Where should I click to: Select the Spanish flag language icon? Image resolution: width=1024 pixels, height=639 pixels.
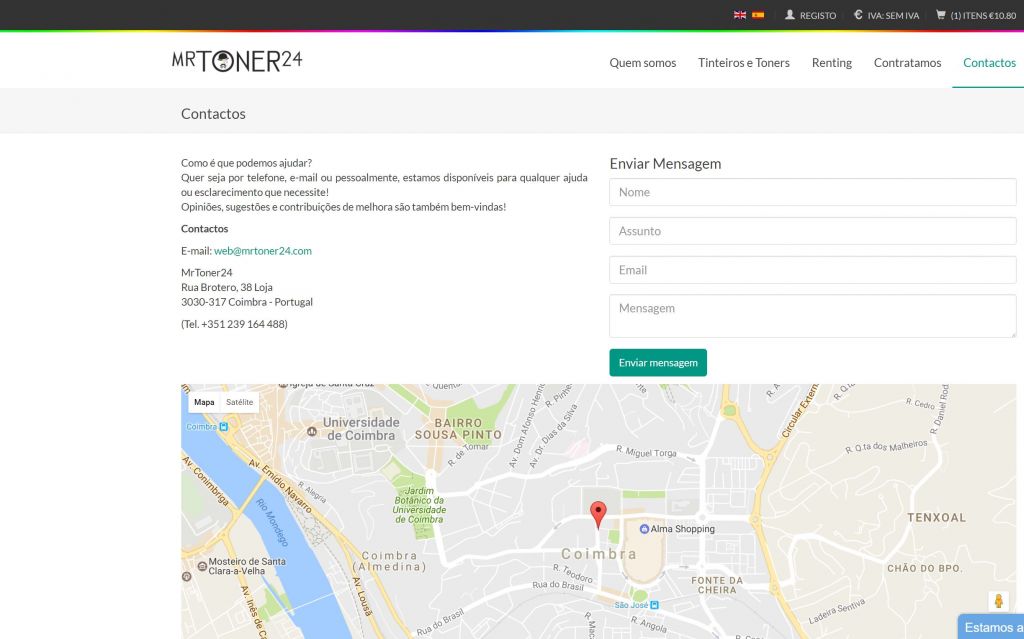click(x=758, y=15)
